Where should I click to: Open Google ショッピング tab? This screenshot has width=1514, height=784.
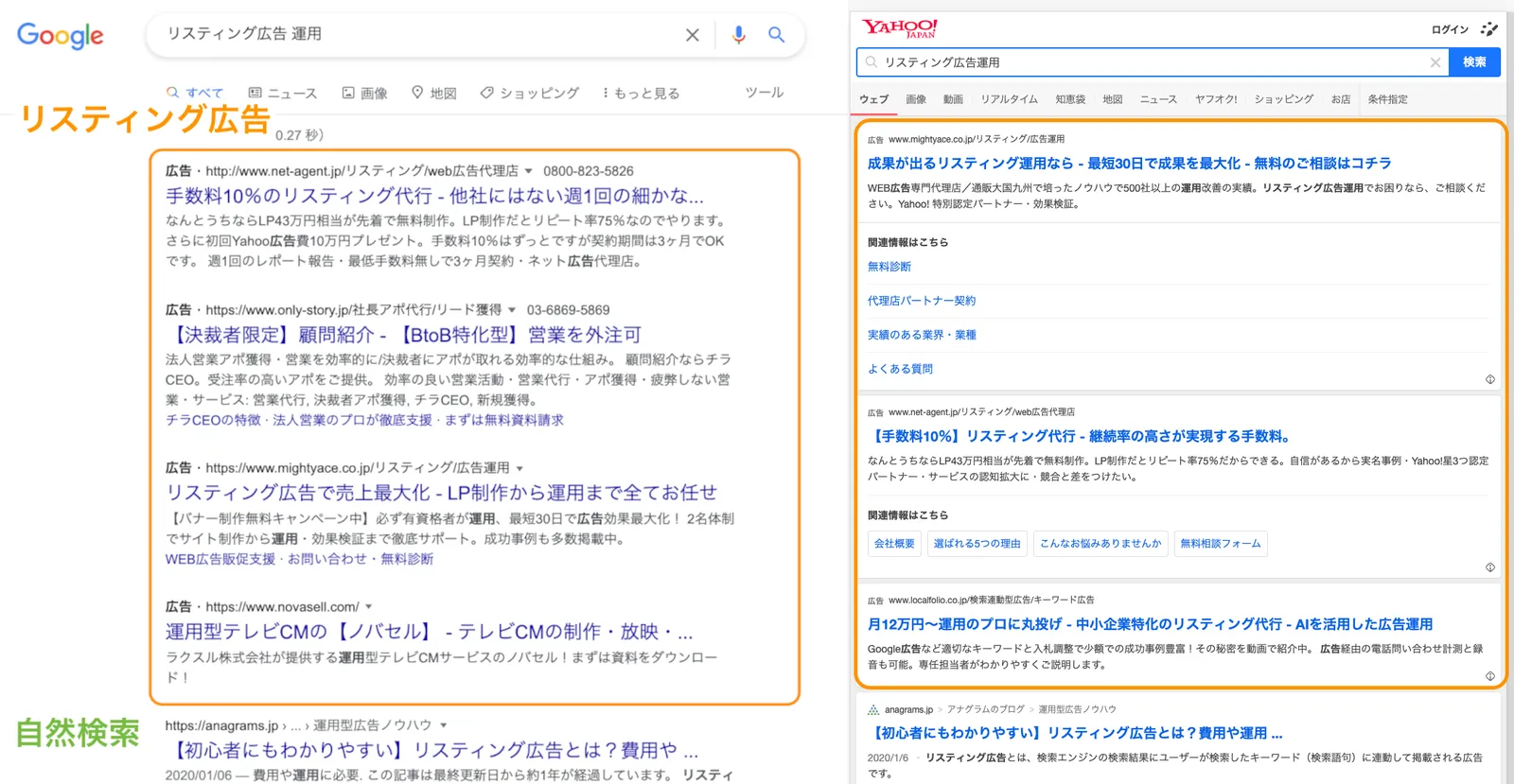pyautogui.click(x=530, y=93)
